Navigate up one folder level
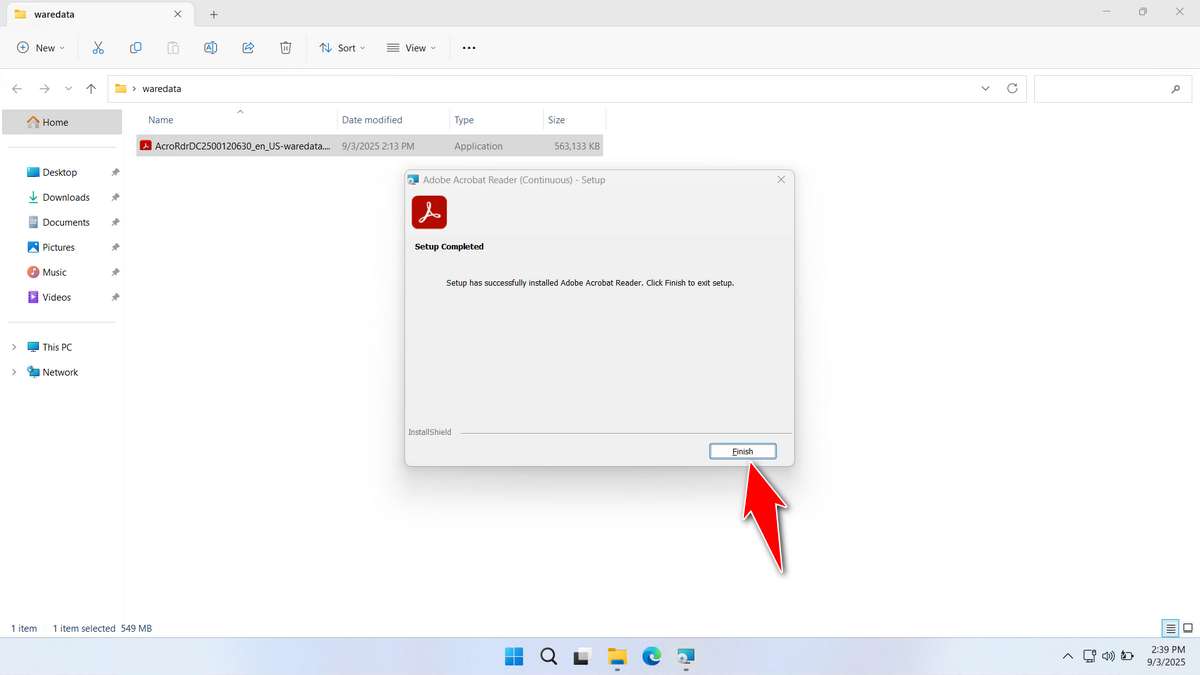This screenshot has width=1200, height=675. point(90,88)
